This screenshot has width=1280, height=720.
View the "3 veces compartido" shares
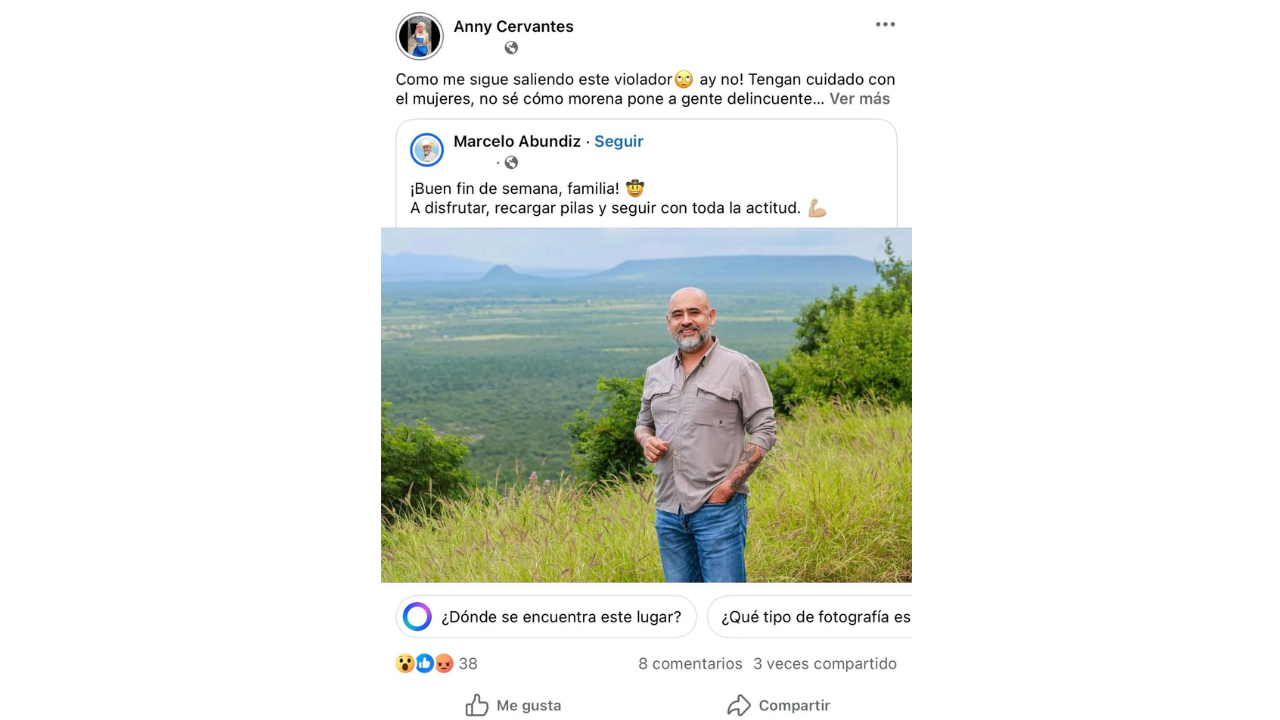point(825,664)
